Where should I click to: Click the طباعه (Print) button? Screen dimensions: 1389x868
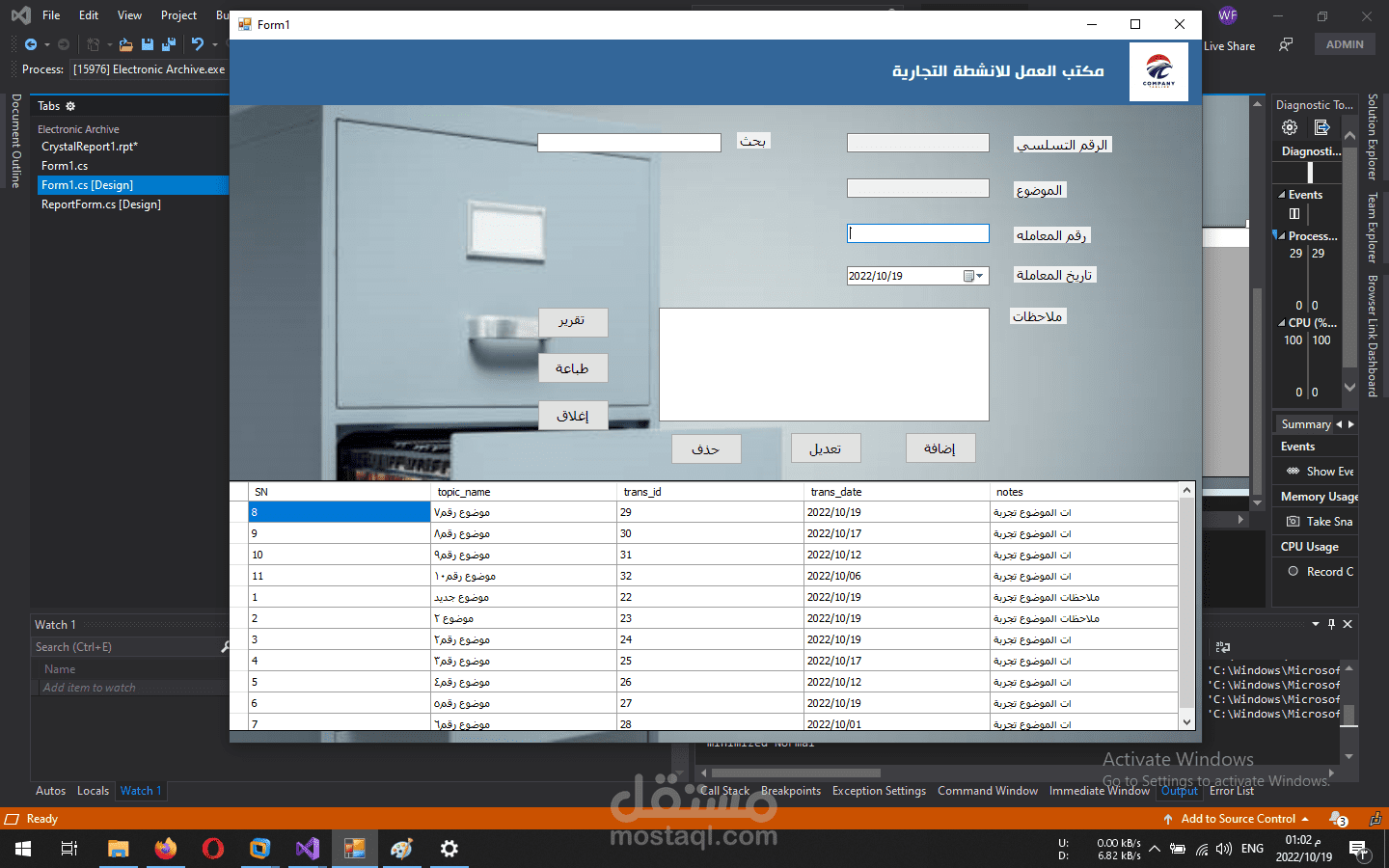pyautogui.click(x=573, y=368)
